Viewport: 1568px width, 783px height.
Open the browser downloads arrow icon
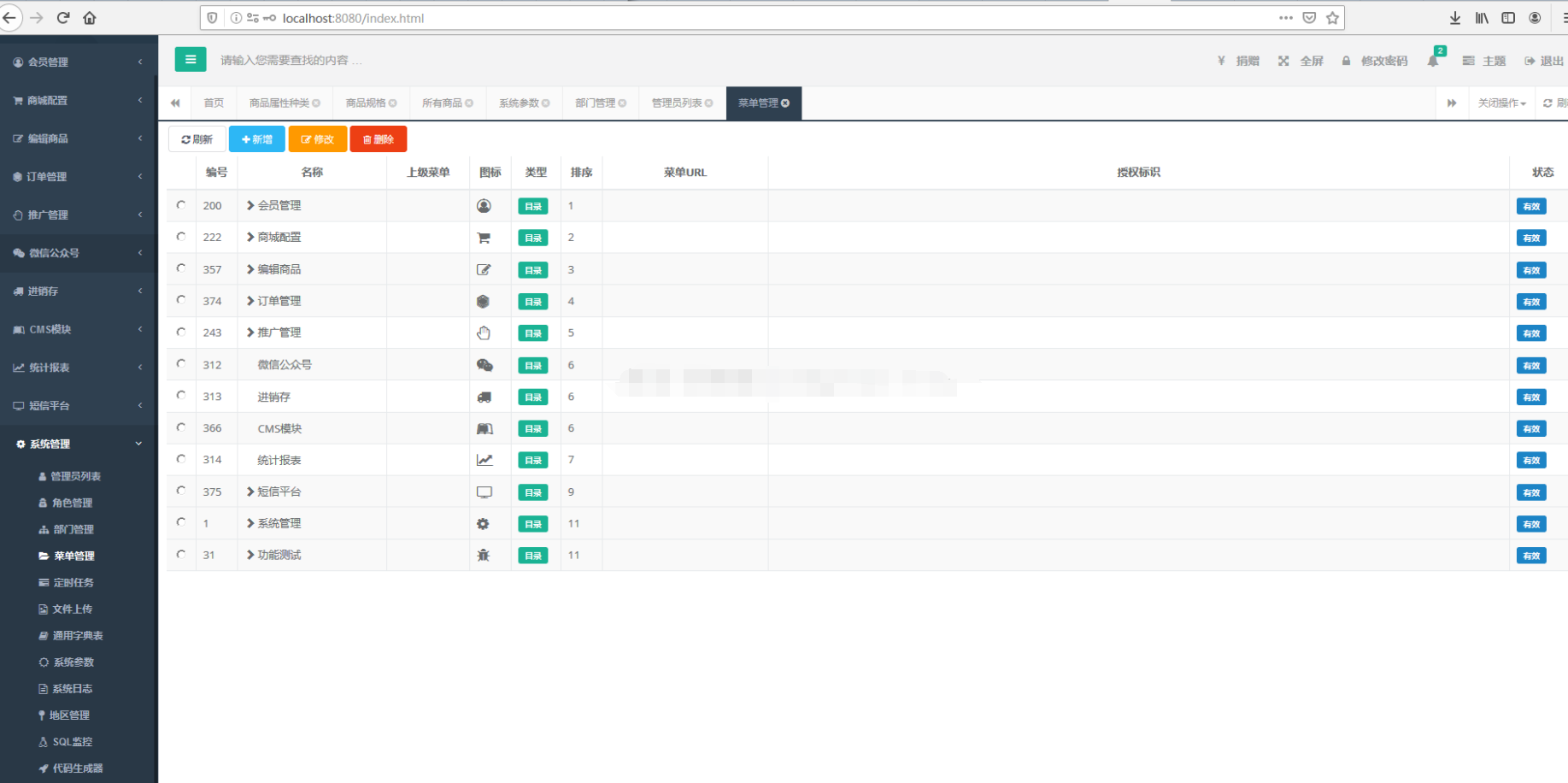(x=1455, y=18)
